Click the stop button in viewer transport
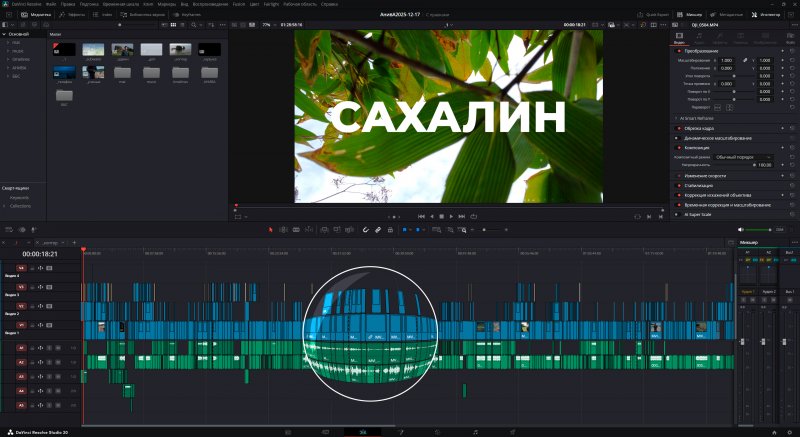The width and height of the screenshot is (800, 437). pyautogui.click(x=441, y=217)
